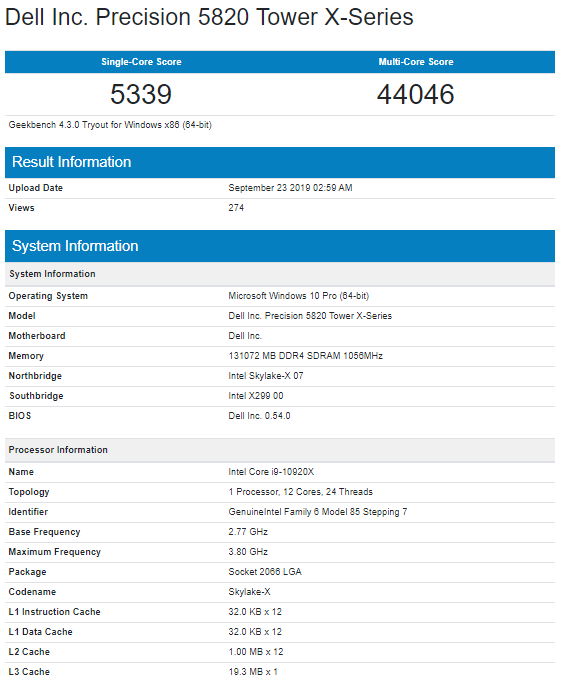Screen dimensions: 564x689
Task: Click the System Information blue header
Action: click(280, 246)
